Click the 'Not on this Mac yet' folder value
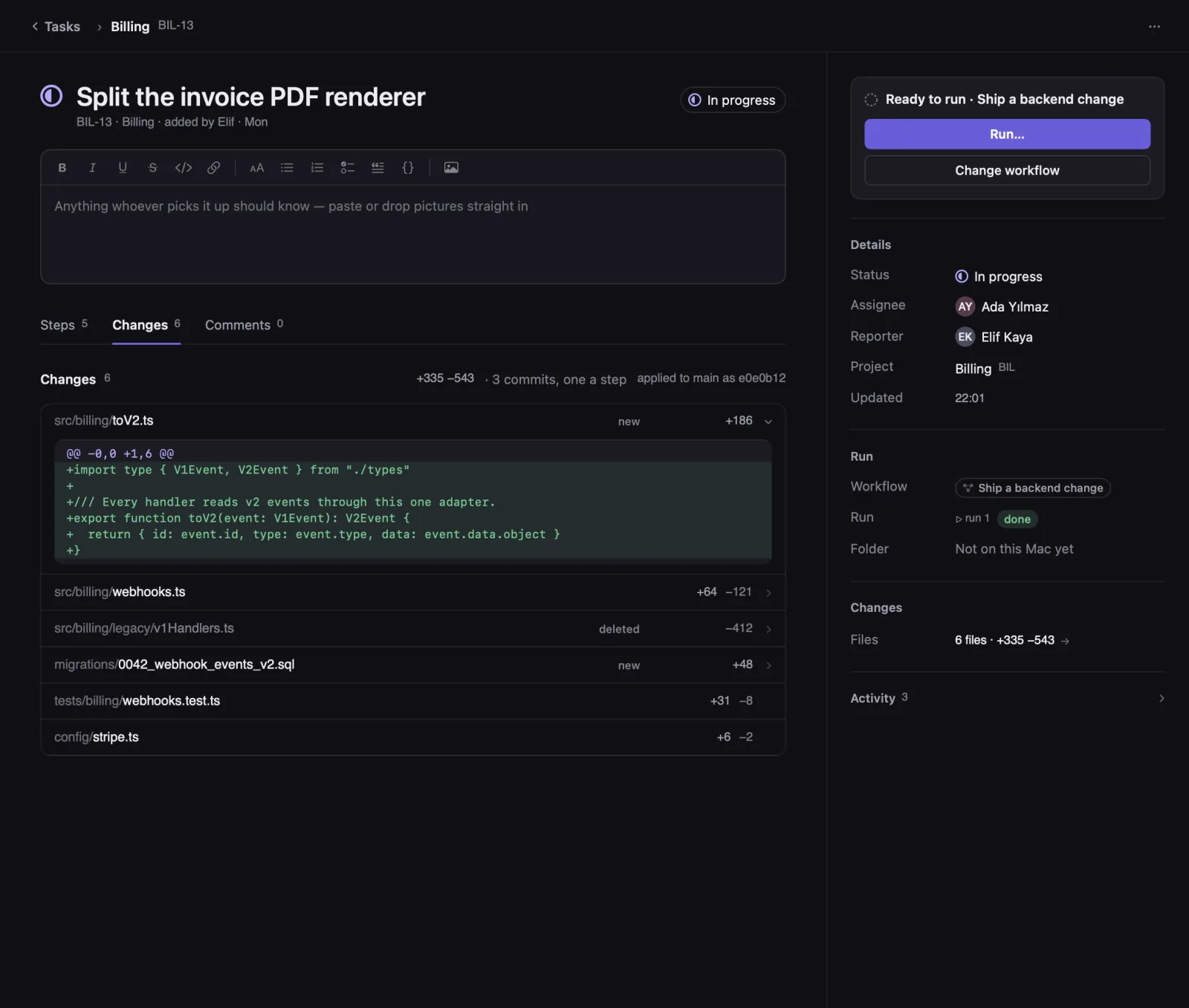 (x=1014, y=549)
